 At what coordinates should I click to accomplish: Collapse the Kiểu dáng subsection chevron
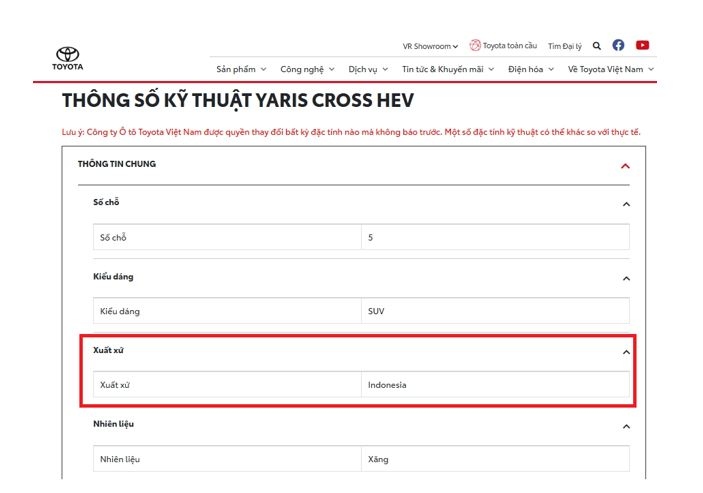click(x=626, y=279)
